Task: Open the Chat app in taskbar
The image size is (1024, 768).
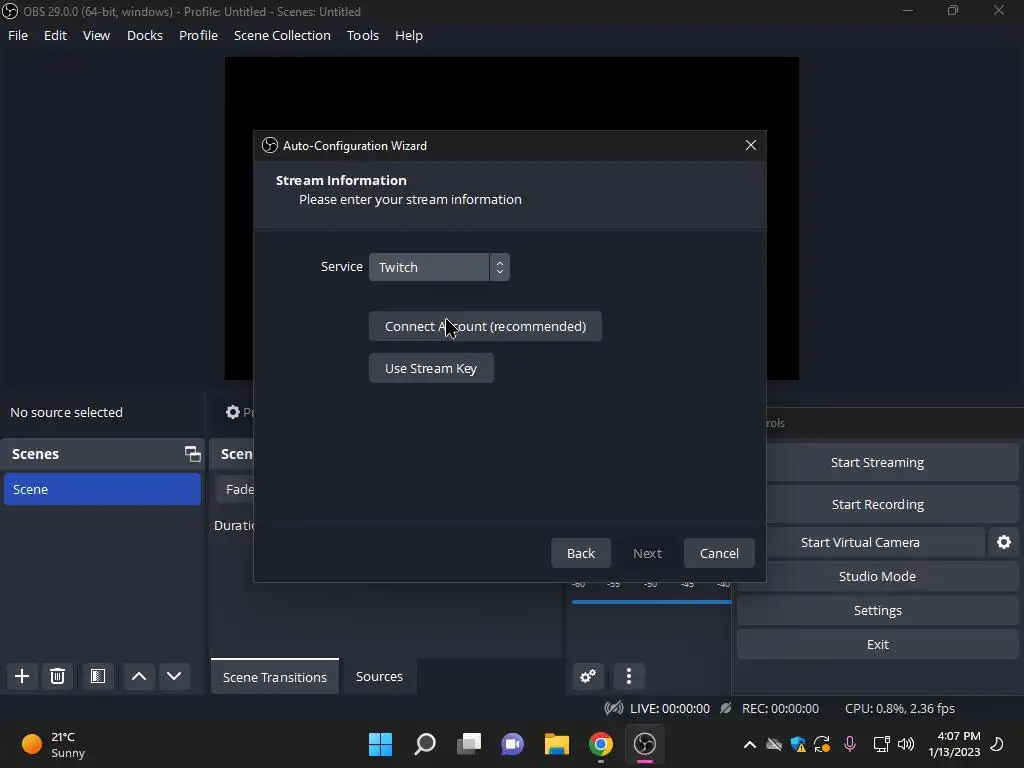Action: pyautogui.click(x=513, y=744)
